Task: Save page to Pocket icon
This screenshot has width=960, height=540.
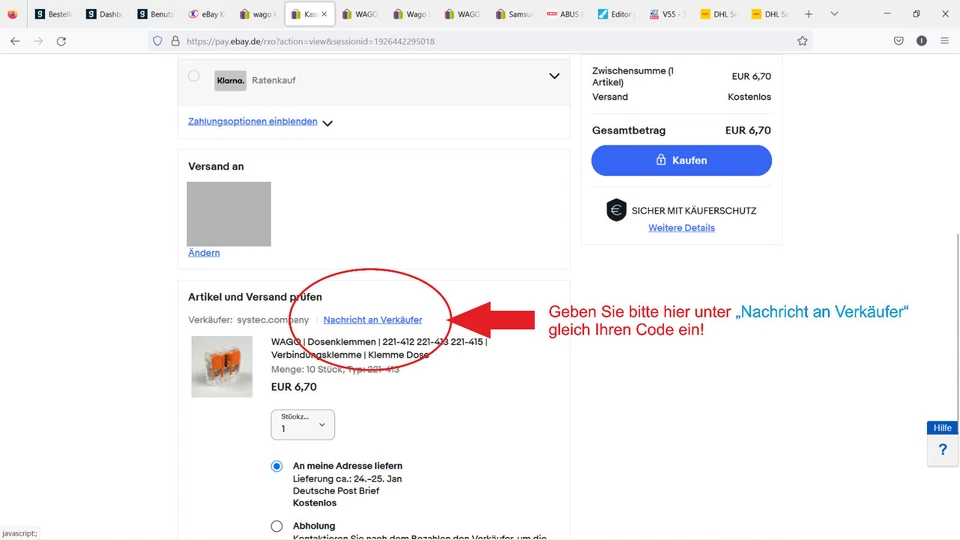Action: point(898,41)
